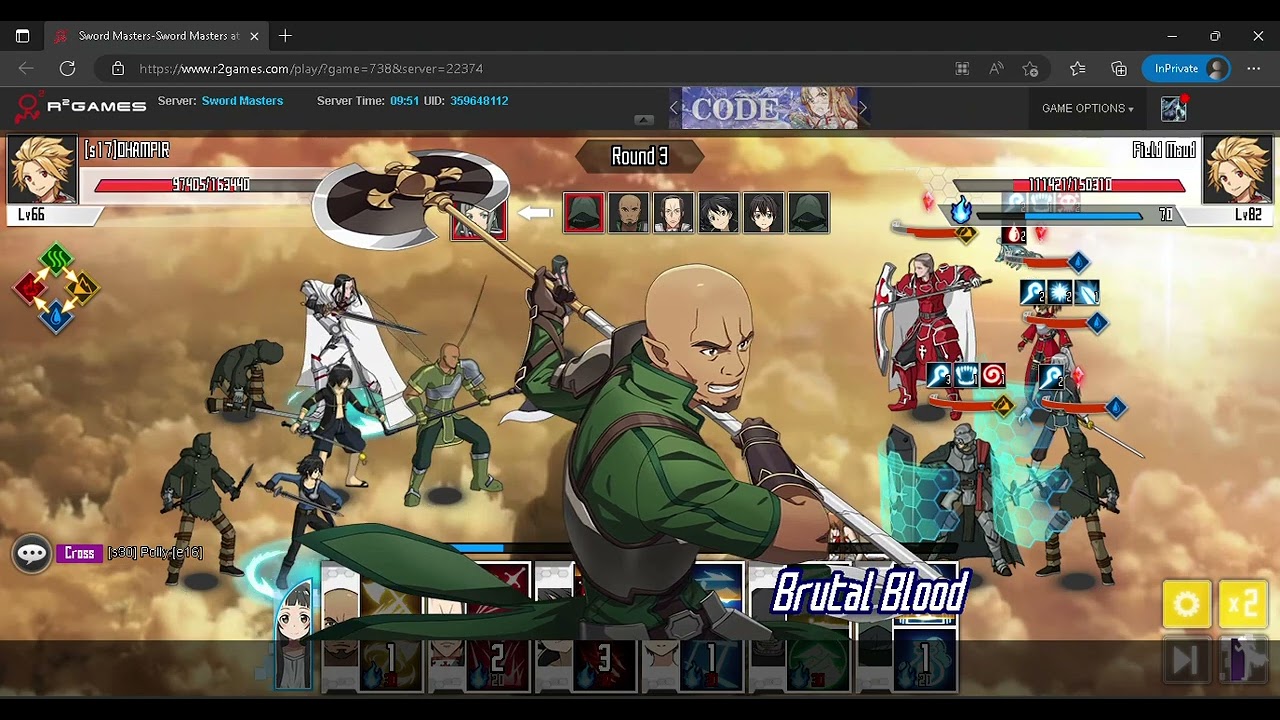Click the feather buff icon on red mage

coord(1087,293)
